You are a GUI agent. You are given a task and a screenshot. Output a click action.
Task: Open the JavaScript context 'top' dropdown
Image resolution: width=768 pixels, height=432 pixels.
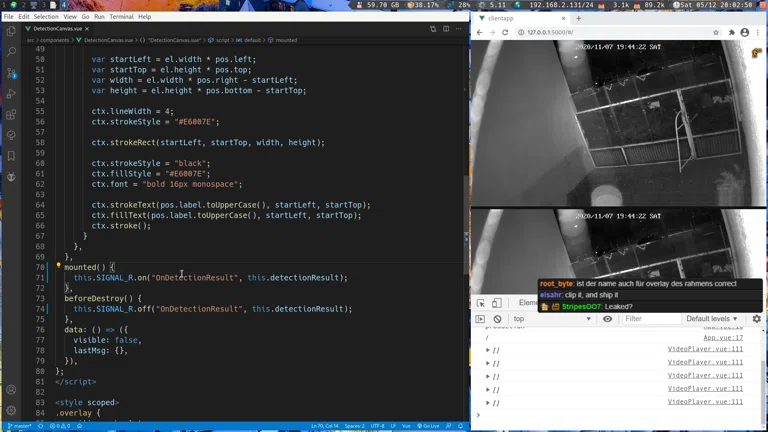click(x=552, y=319)
